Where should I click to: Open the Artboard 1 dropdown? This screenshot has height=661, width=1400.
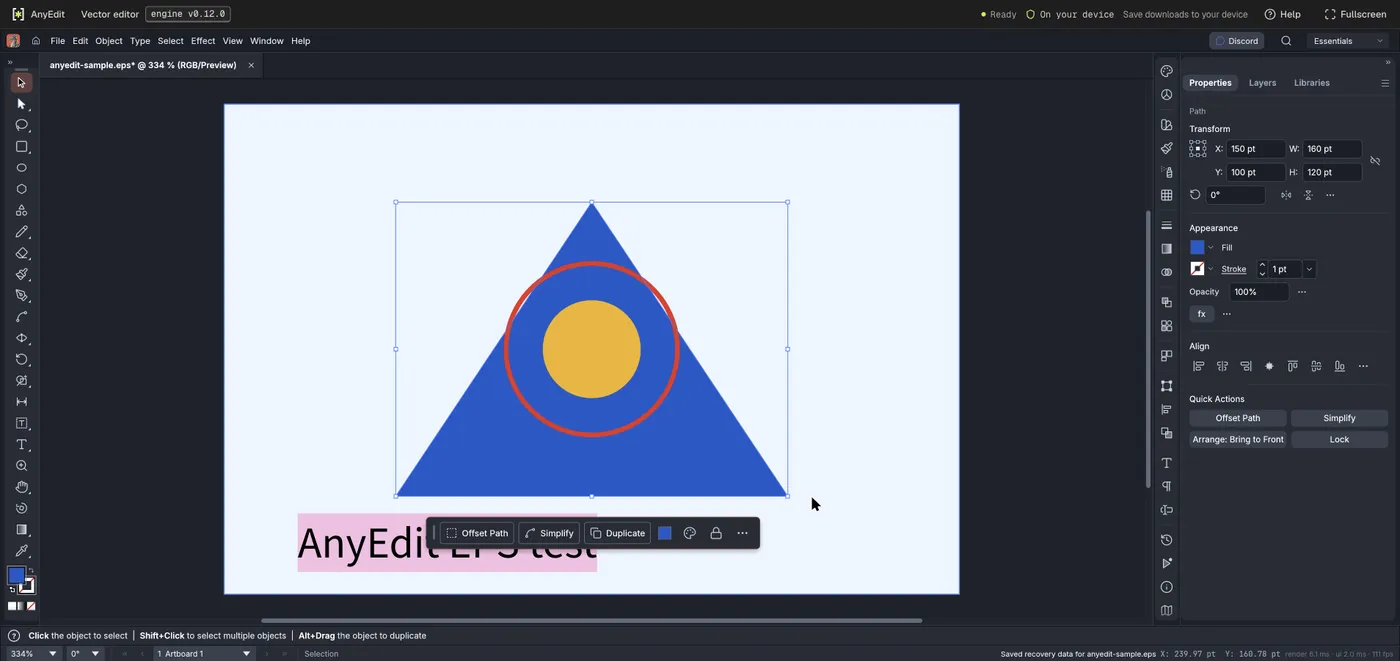click(204, 654)
